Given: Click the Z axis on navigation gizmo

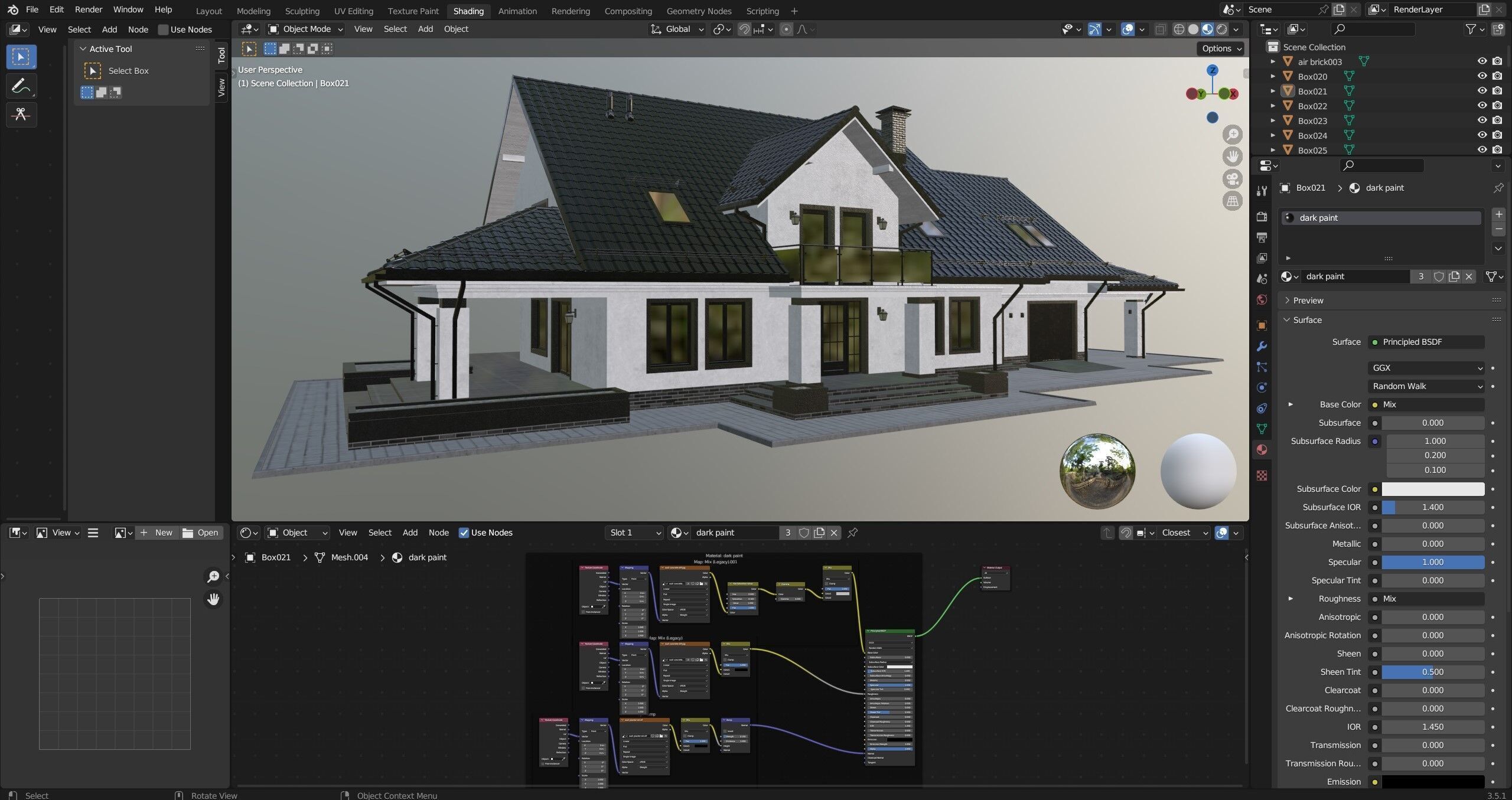Looking at the screenshot, I should tap(1213, 70).
